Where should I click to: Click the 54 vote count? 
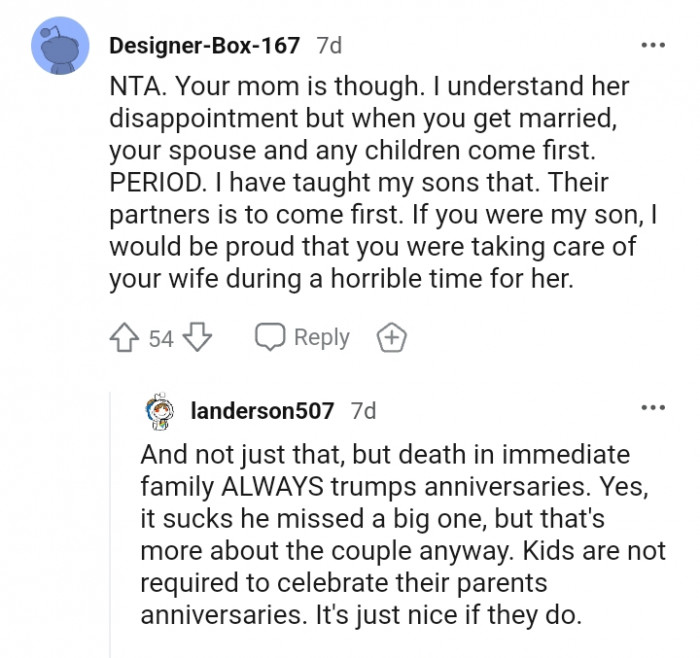(x=161, y=338)
